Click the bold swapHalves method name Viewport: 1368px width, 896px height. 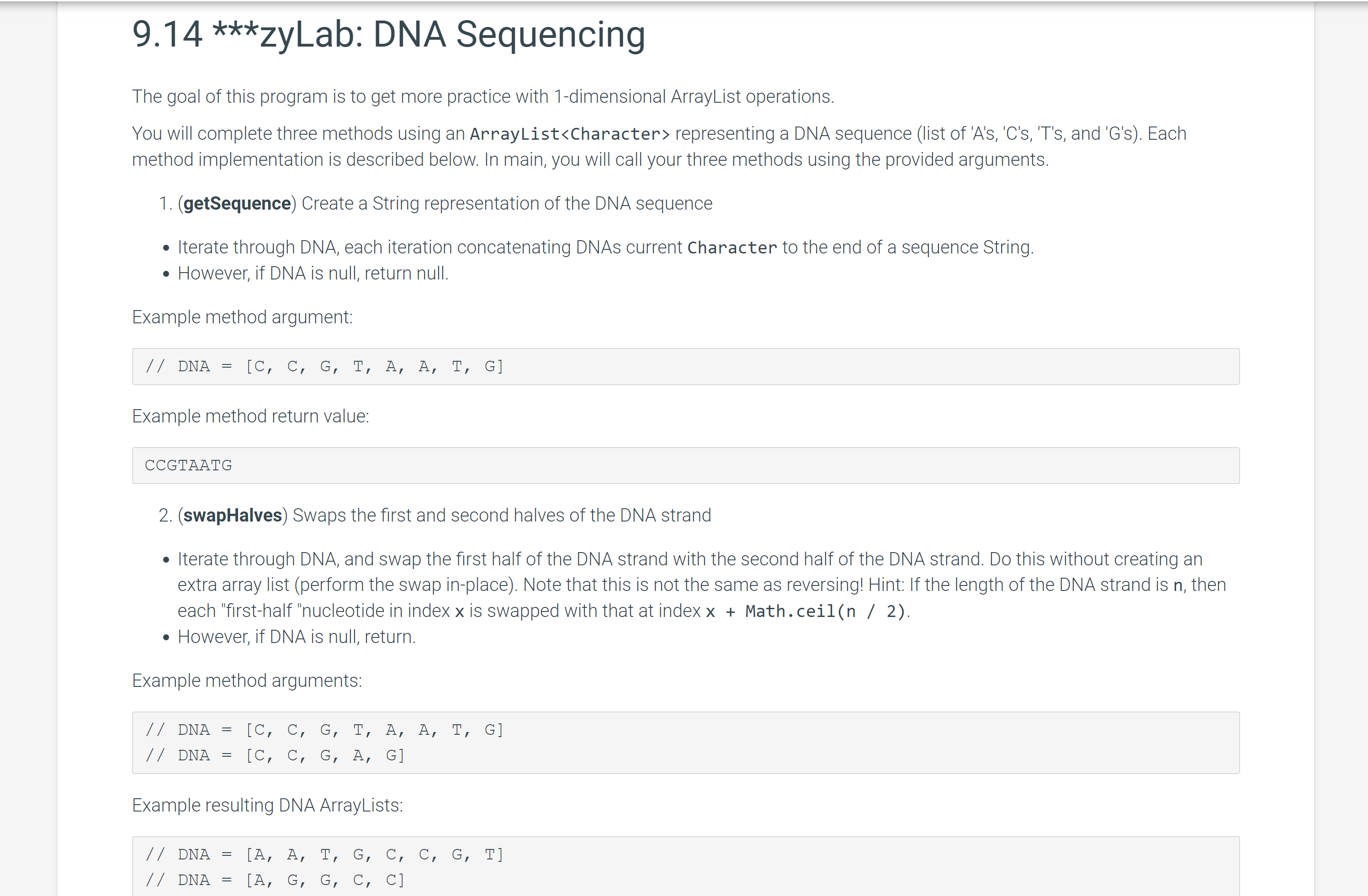[x=232, y=515]
